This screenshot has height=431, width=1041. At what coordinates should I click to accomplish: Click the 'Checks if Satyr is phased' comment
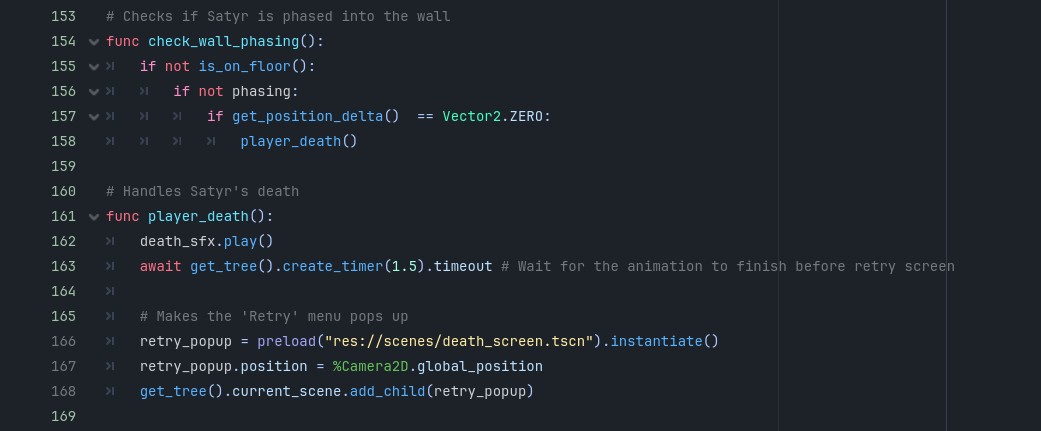tap(278, 17)
